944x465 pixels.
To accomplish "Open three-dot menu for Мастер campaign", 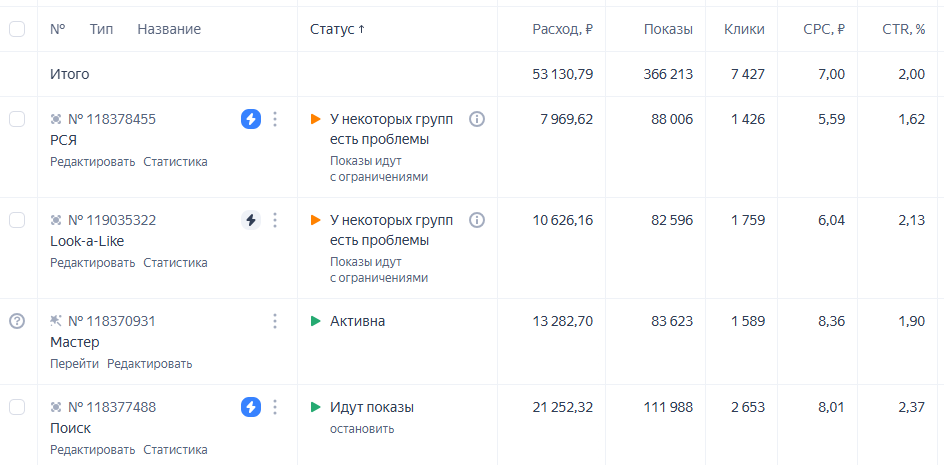I will click(x=275, y=321).
